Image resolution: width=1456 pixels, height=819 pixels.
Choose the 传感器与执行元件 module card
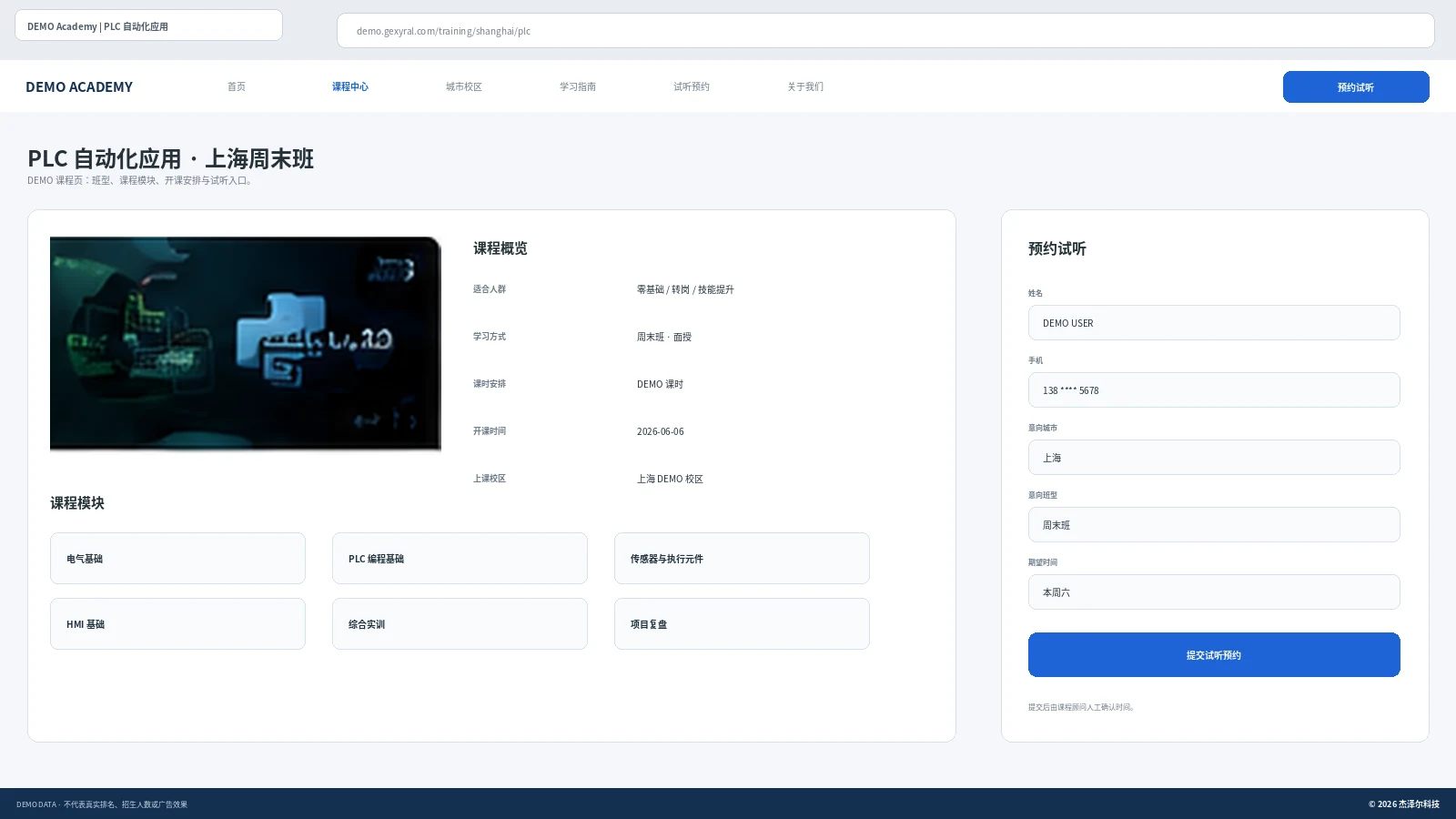742,559
